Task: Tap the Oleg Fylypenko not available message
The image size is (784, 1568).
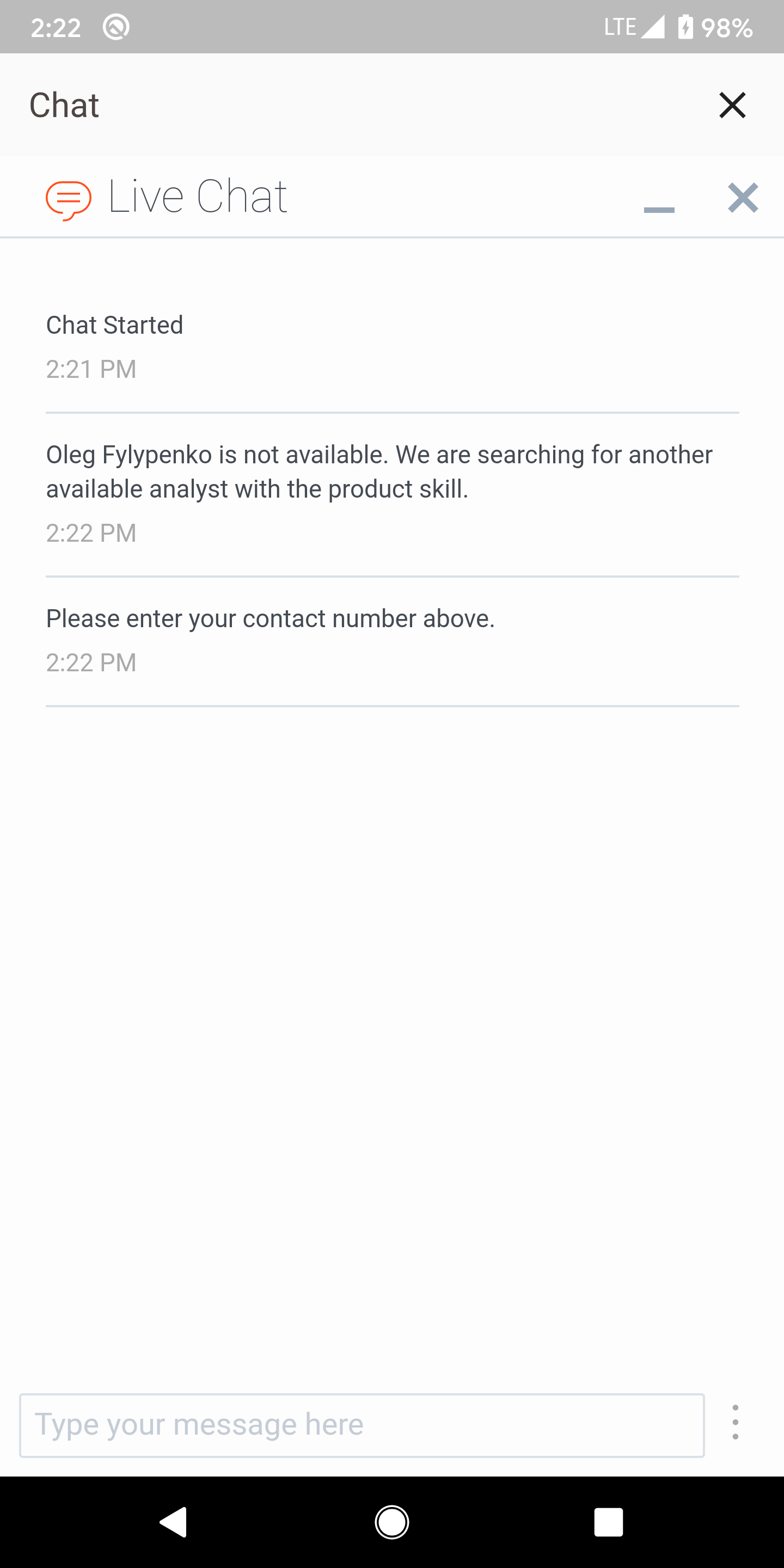Action: [x=378, y=471]
